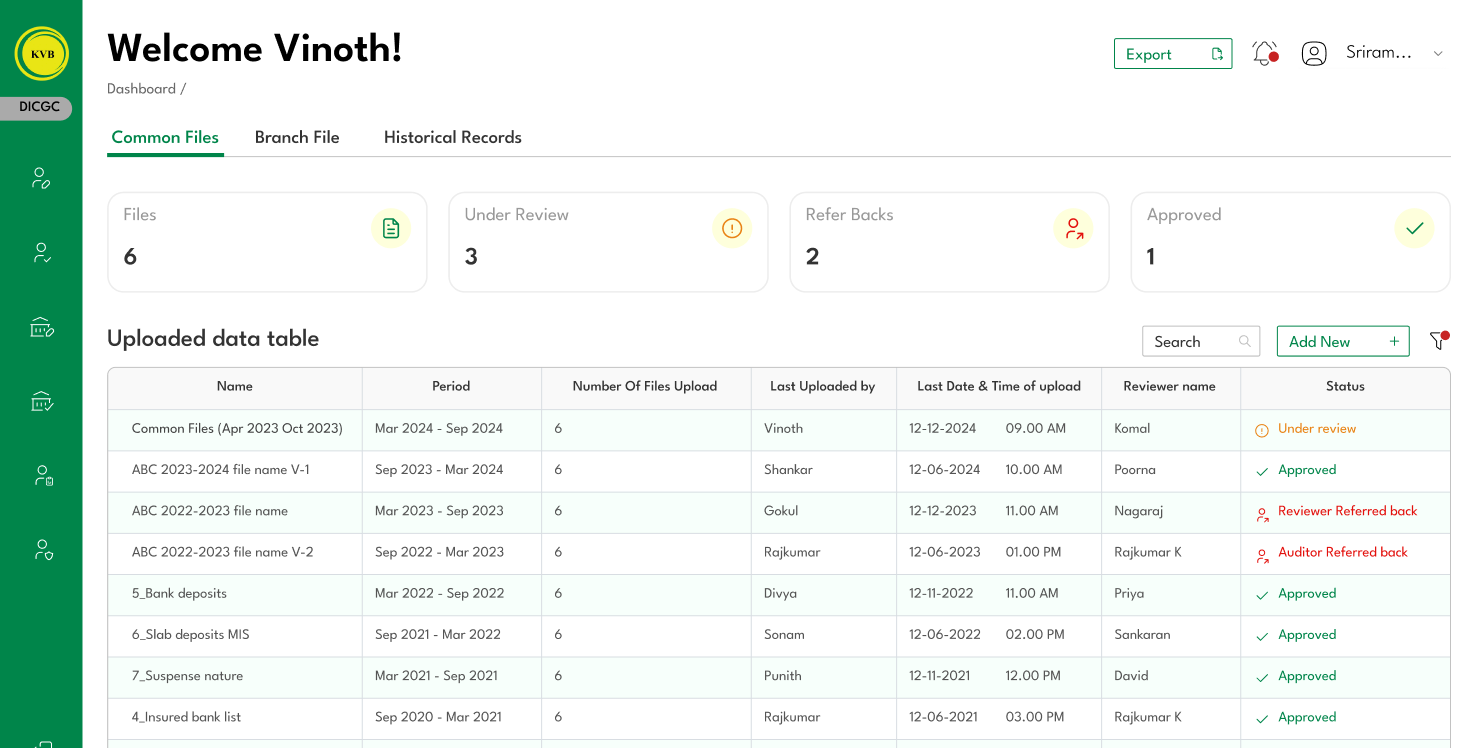Click the Export button
Viewport: 1484px width, 748px height.
tap(1173, 54)
